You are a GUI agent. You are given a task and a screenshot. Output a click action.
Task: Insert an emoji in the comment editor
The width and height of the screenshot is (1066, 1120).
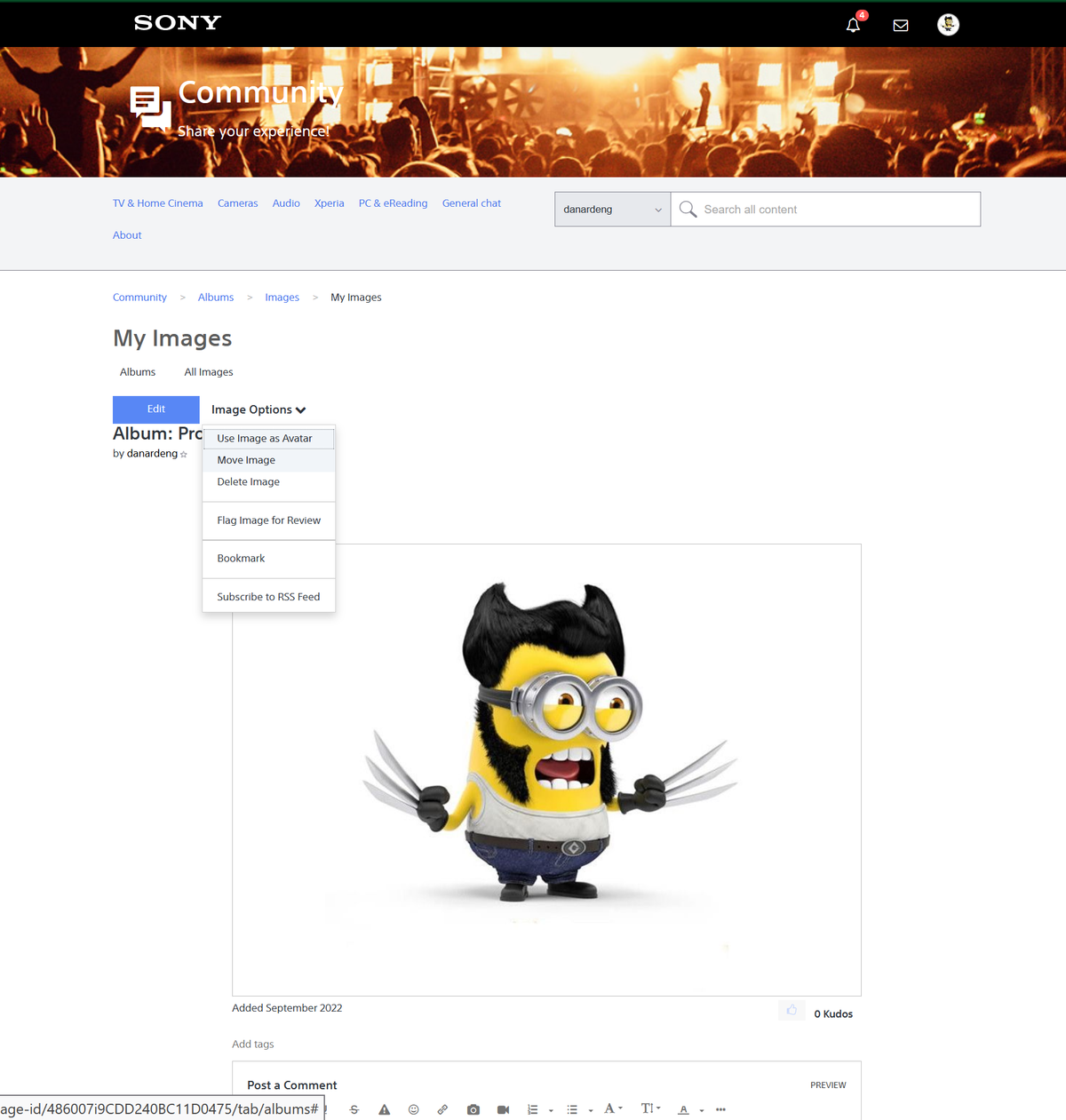(x=413, y=1108)
